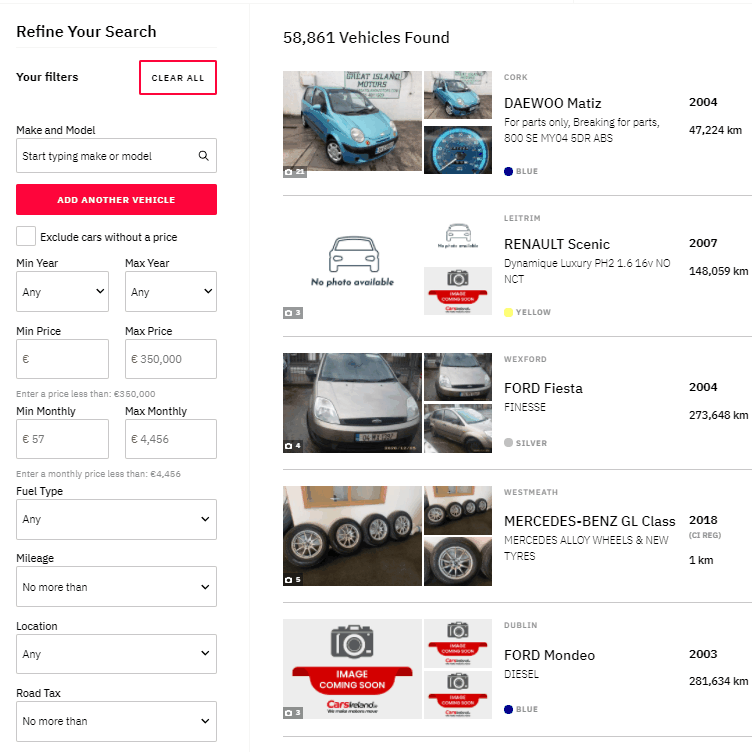This screenshot has height=752, width=752.
Task: Click WESTMEATH location label
Action: coord(531,492)
